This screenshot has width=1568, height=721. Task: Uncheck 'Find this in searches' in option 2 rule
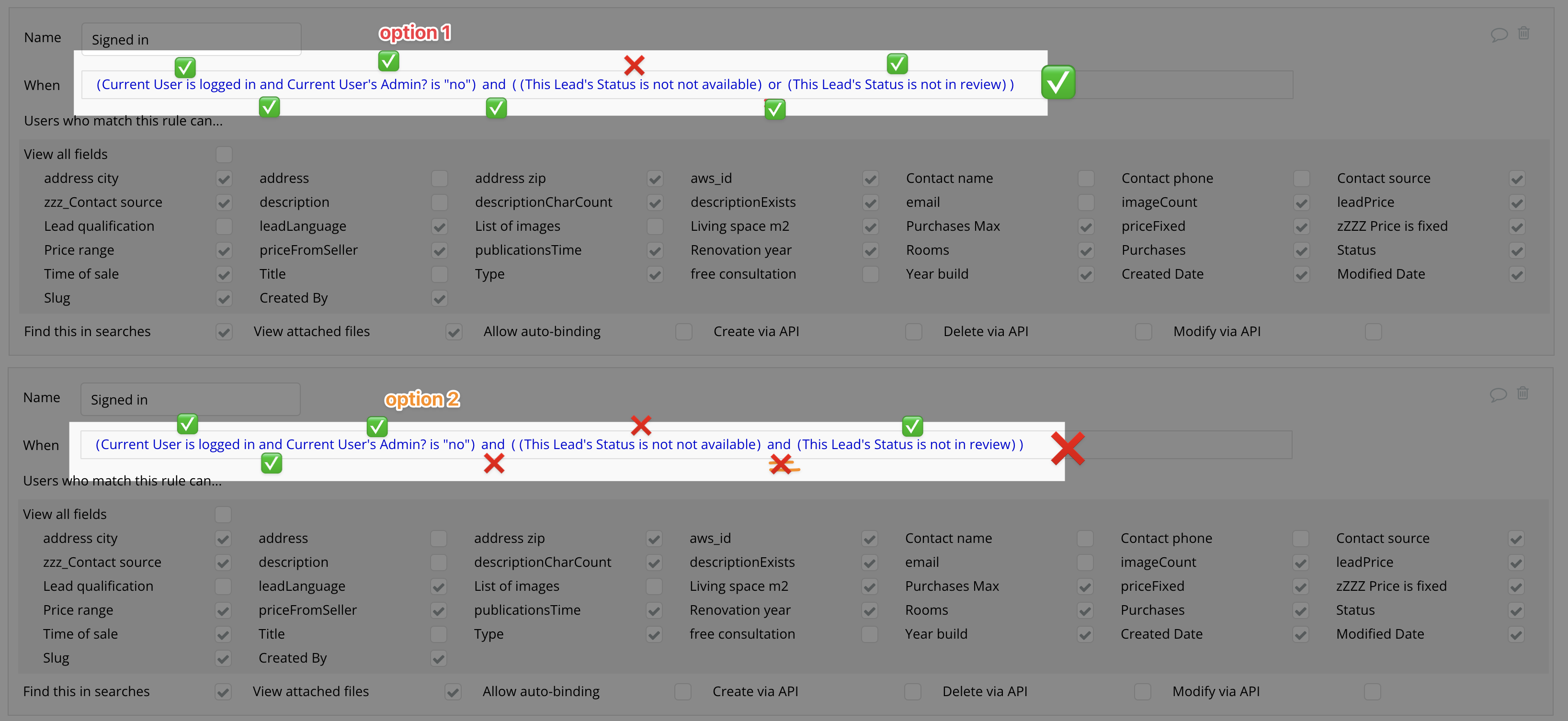point(223,692)
